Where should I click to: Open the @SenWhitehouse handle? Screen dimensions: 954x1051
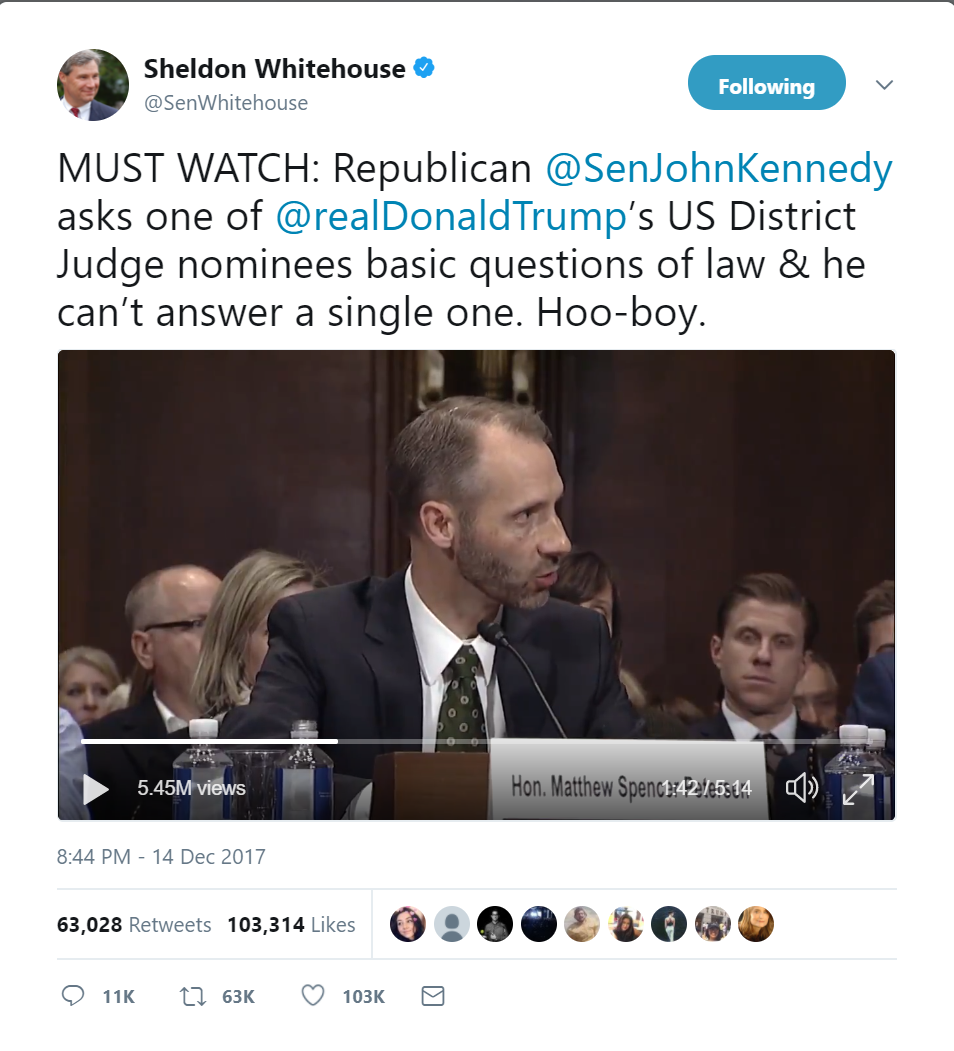[226, 103]
